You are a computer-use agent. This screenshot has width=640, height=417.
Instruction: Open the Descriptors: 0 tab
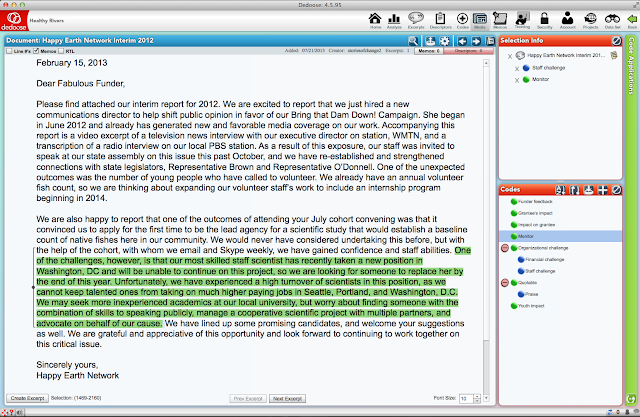[469, 51]
